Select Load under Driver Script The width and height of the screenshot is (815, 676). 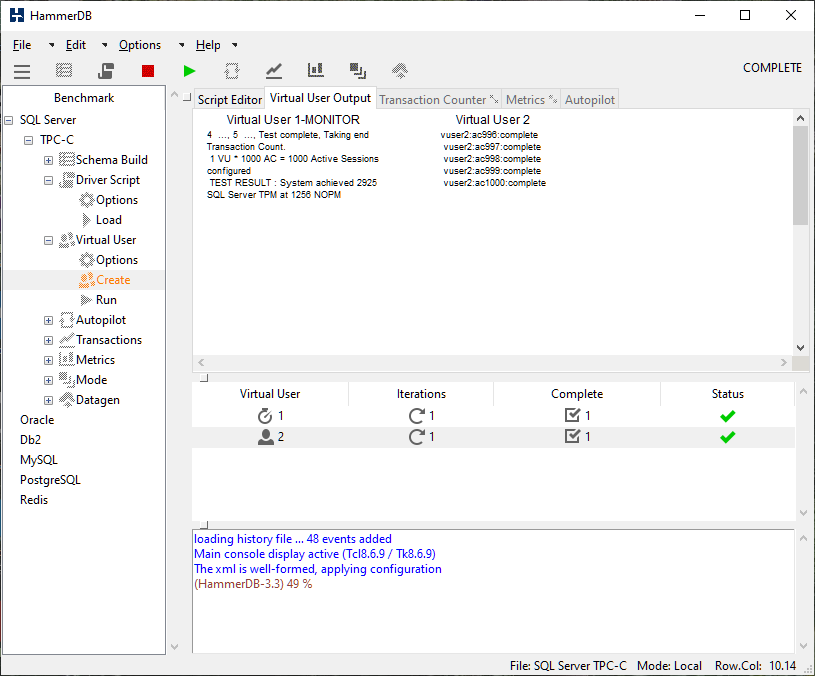(x=101, y=220)
